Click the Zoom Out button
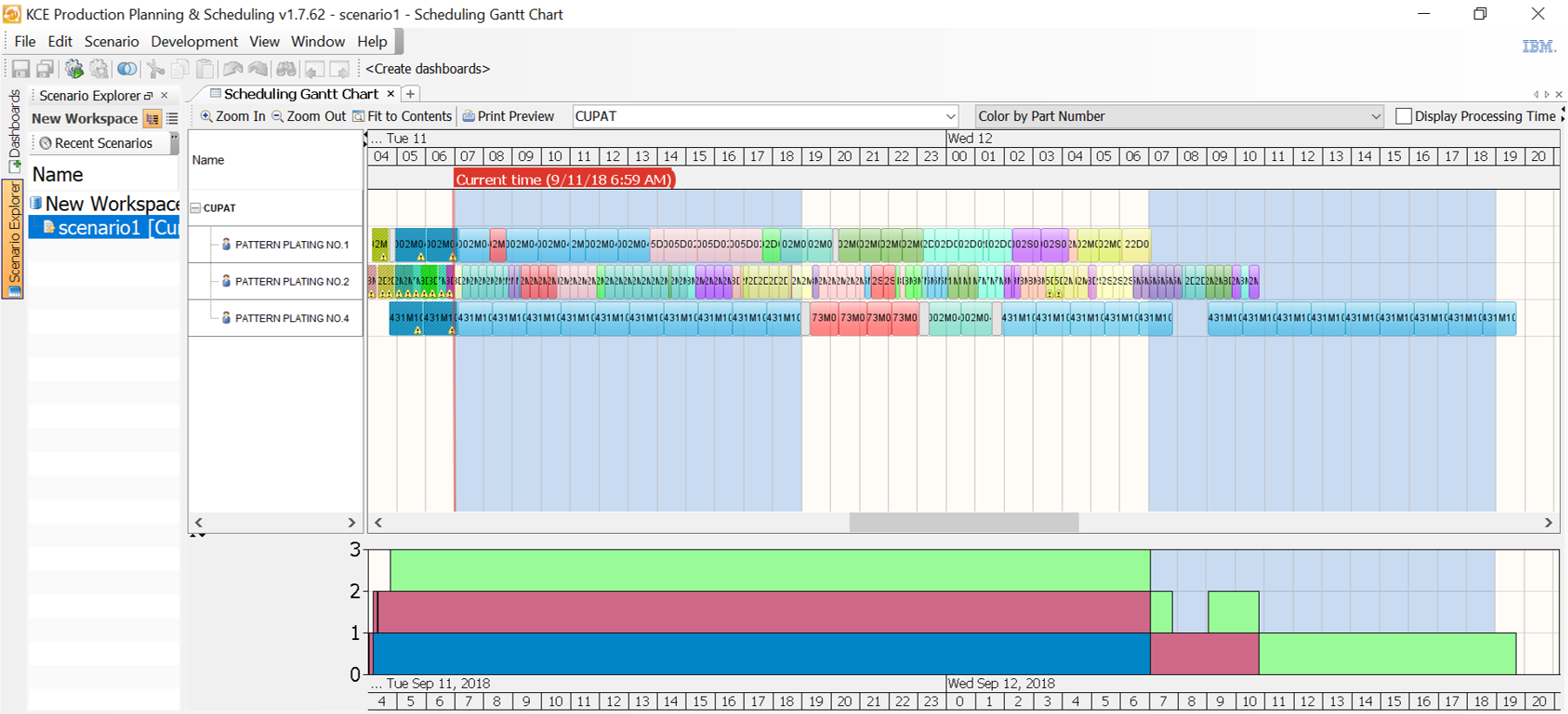 tap(309, 116)
